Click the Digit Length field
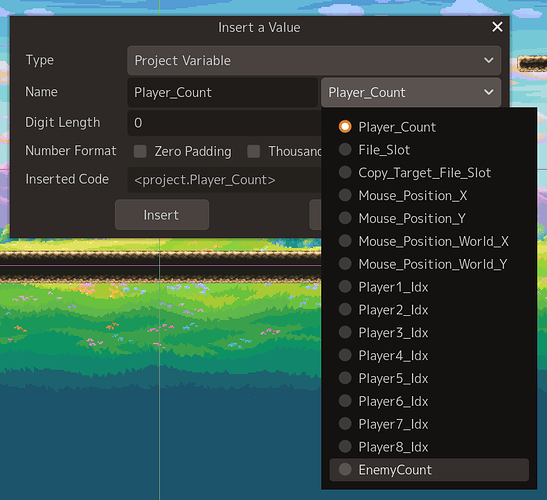Viewport: 547px width, 500px height. (x=224, y=123)
